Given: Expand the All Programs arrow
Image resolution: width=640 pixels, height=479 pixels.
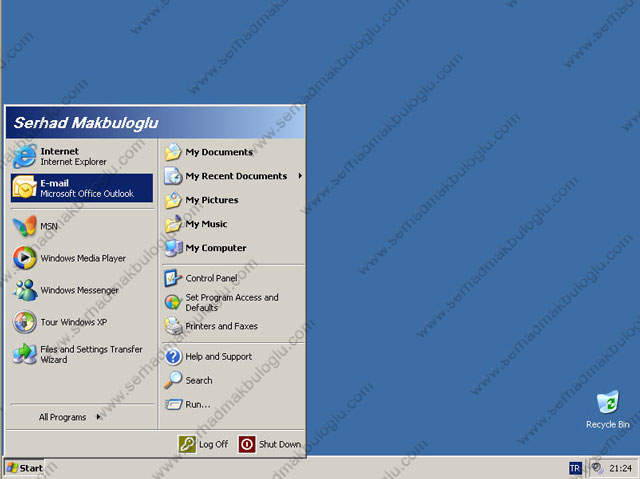Looking at the screenshot, I should (x=98, y=417).
